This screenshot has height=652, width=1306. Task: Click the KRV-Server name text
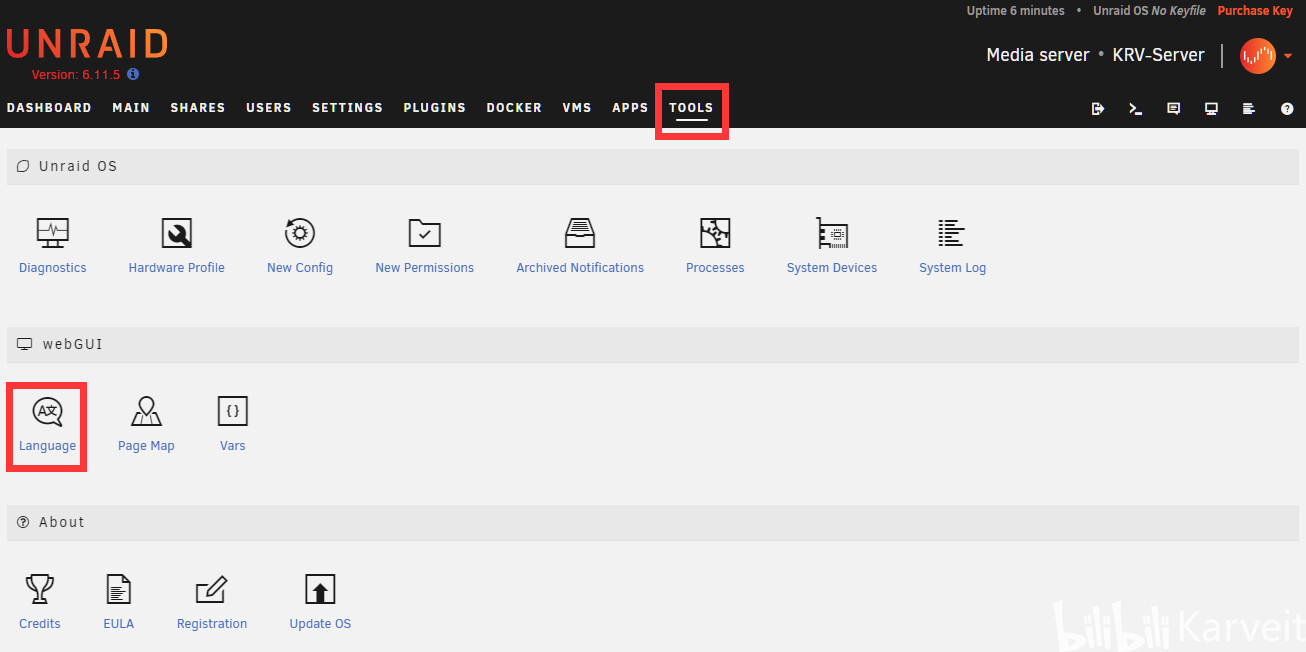pos(1158,55)
